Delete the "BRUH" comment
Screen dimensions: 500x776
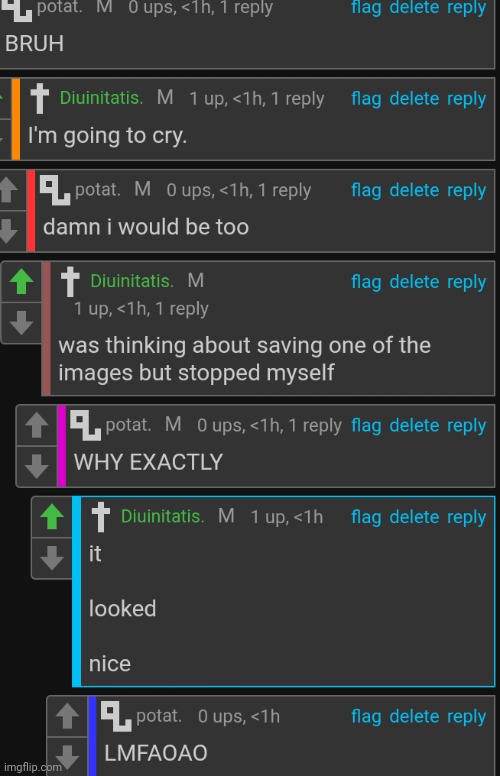(414, 7)
